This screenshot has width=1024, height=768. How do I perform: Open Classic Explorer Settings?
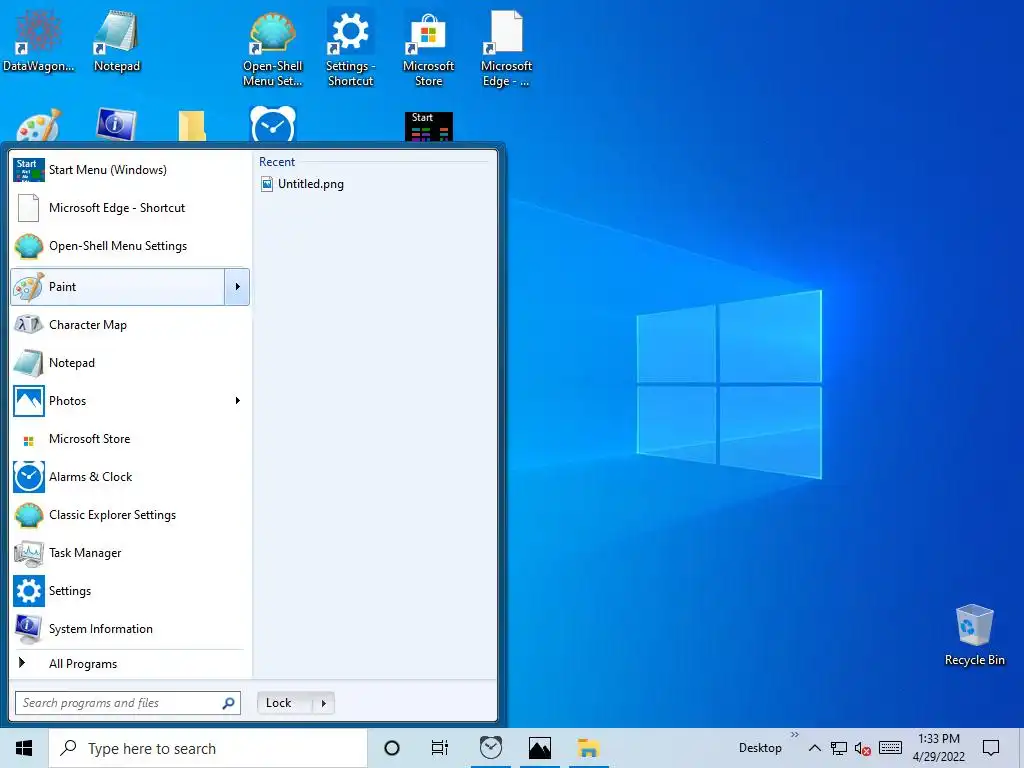[x=130, y=515]
